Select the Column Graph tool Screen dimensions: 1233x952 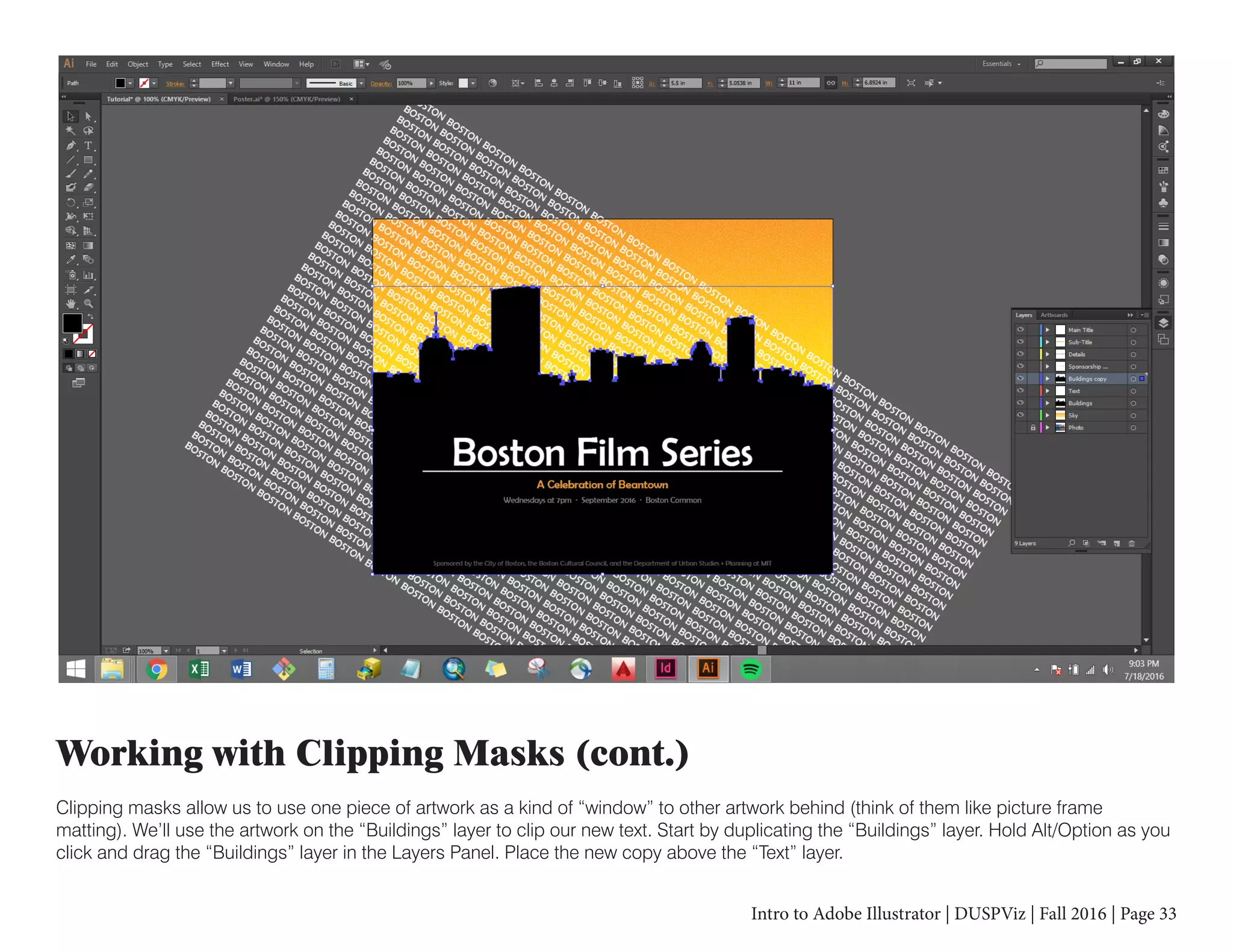pyautogui.click(x=88, y=275)
